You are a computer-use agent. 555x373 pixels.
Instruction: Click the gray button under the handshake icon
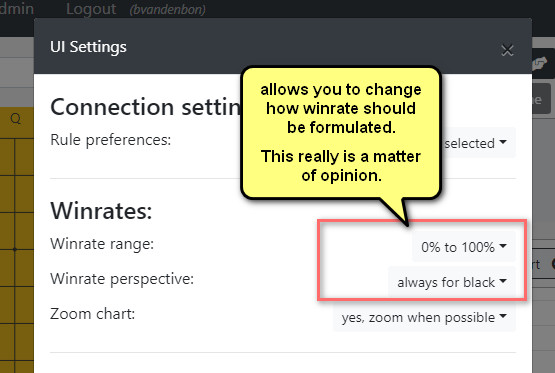click(541, 98)
